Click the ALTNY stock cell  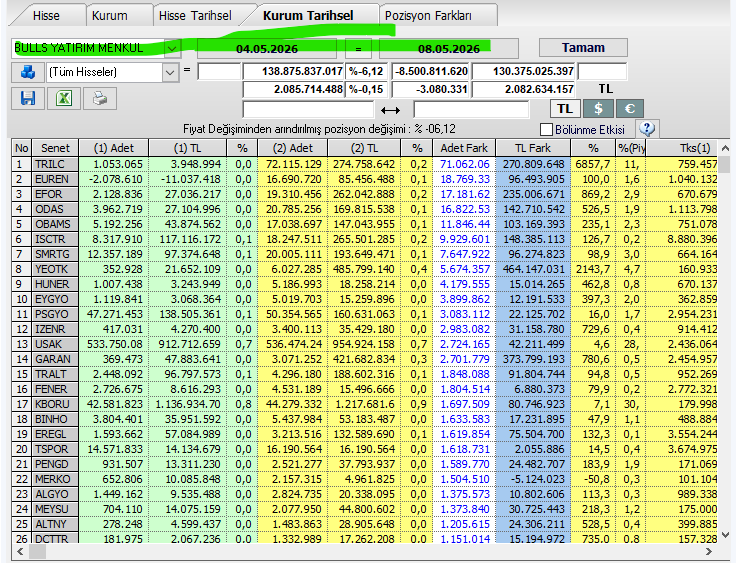pyautogui.click(x=55, y=524)
